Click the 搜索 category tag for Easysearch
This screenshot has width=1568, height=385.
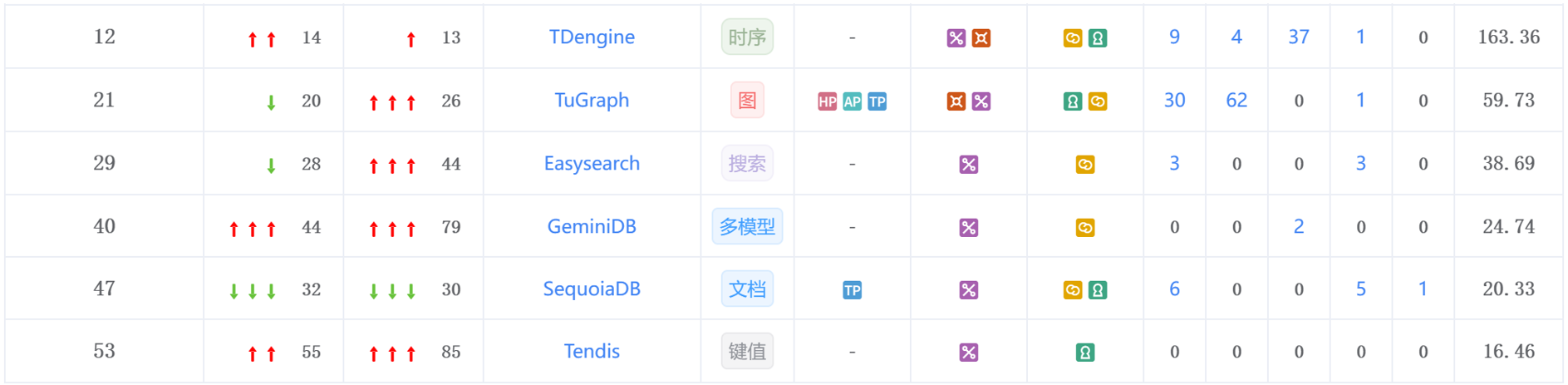pyautogui.click(x=747, y=164)
